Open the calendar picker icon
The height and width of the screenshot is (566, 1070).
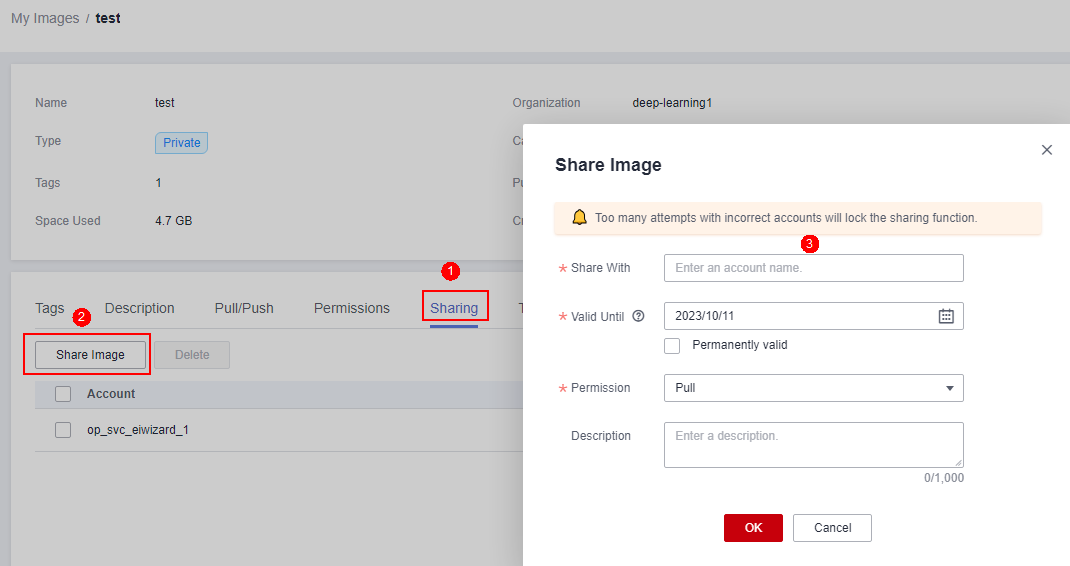[946, 316]
